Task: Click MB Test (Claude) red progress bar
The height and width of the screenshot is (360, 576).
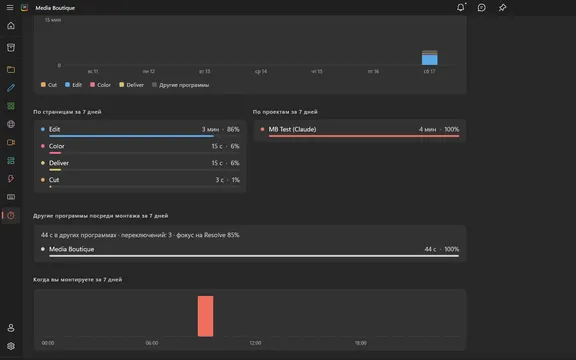Action: tap(364, 136)
